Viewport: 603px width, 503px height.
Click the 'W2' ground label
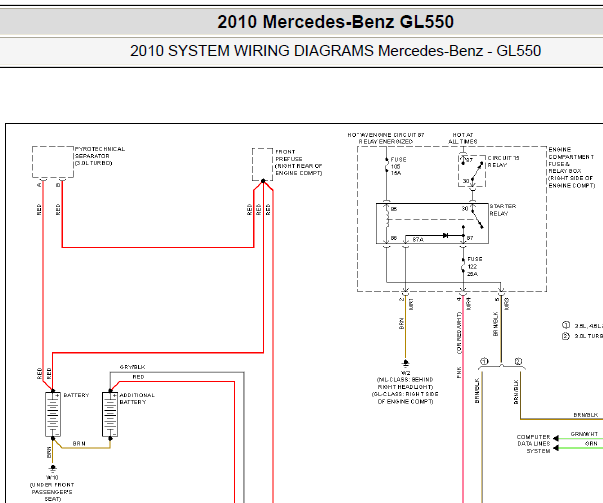[405, 373]
